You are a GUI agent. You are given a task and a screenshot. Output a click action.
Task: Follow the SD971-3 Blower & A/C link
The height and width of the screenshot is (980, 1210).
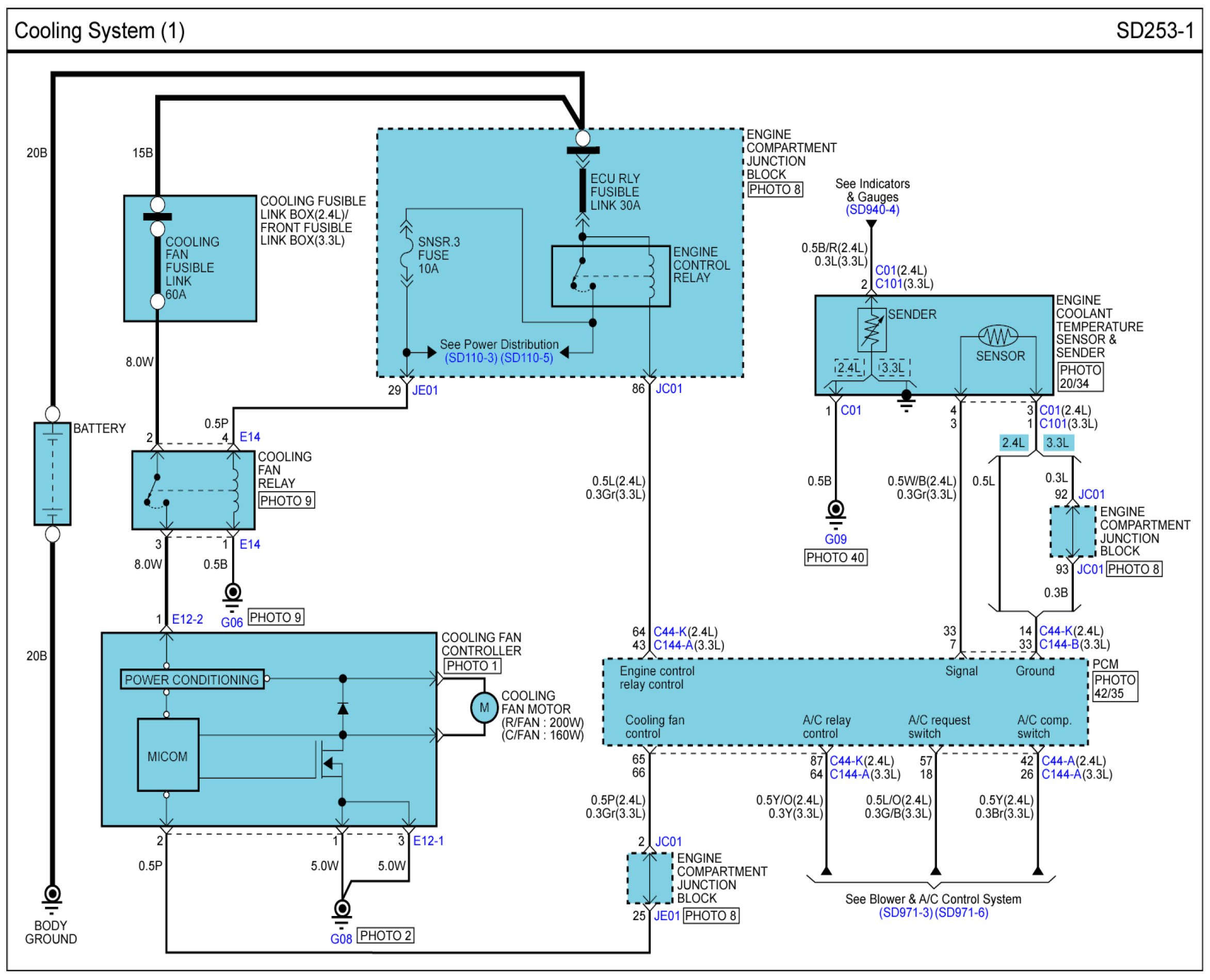click(905, 913)
